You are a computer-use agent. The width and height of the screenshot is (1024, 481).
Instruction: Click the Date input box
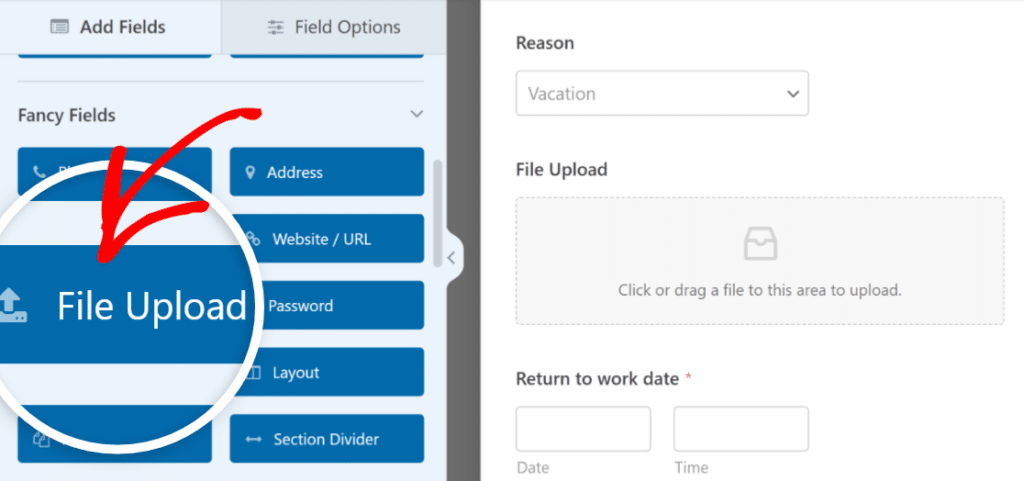tap(583, 429)
